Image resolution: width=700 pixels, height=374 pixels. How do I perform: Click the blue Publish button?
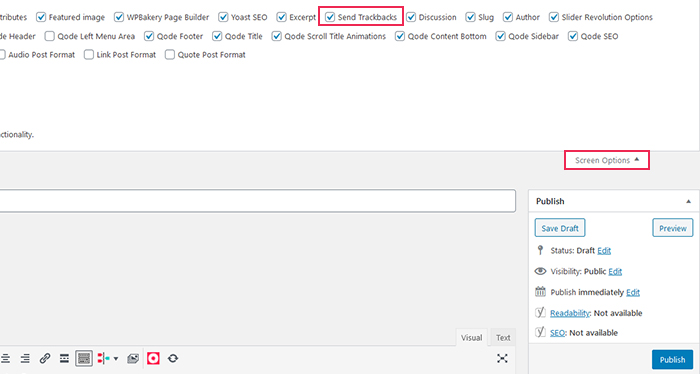tap(672, 359)
